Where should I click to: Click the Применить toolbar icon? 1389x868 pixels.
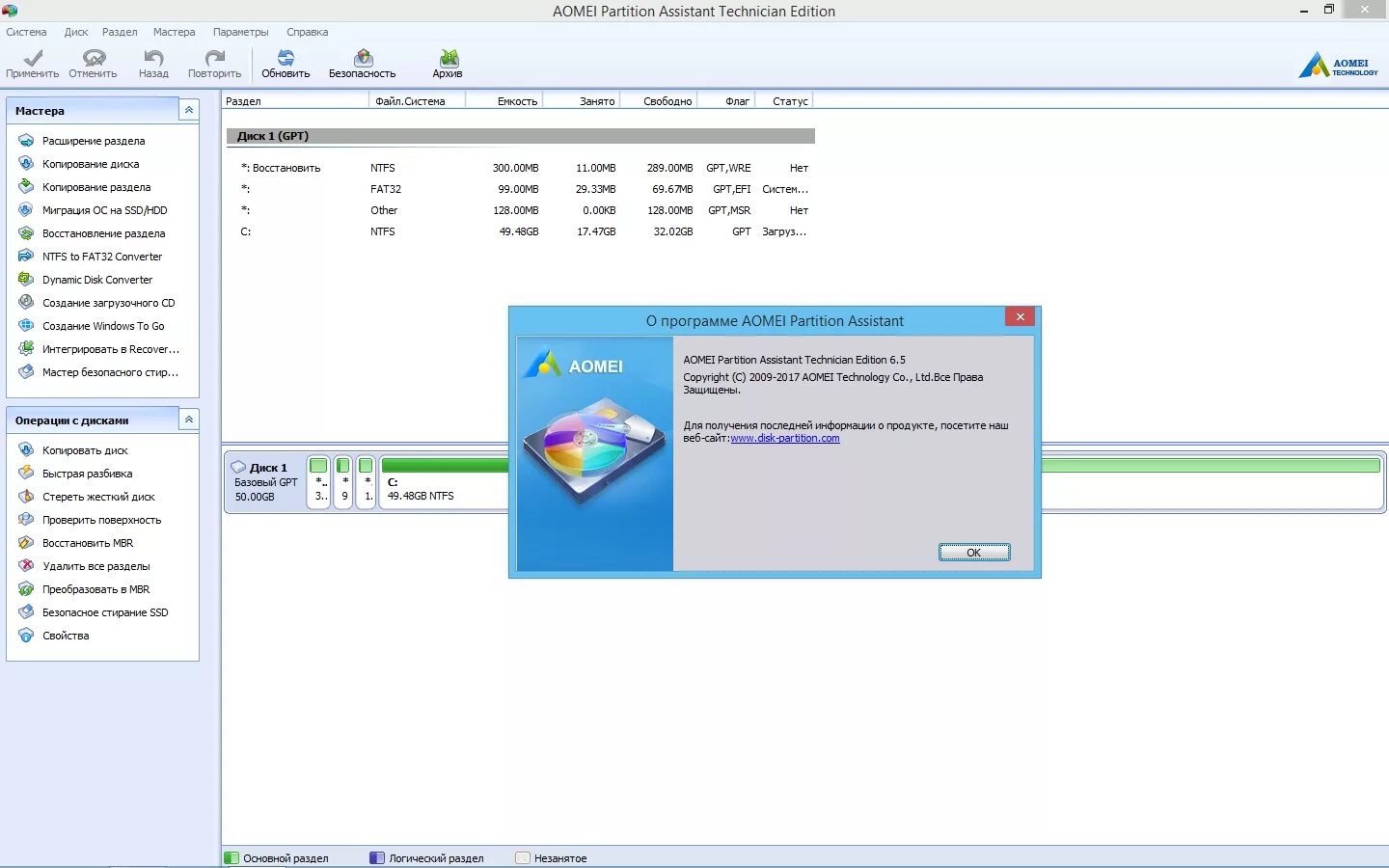31,63
